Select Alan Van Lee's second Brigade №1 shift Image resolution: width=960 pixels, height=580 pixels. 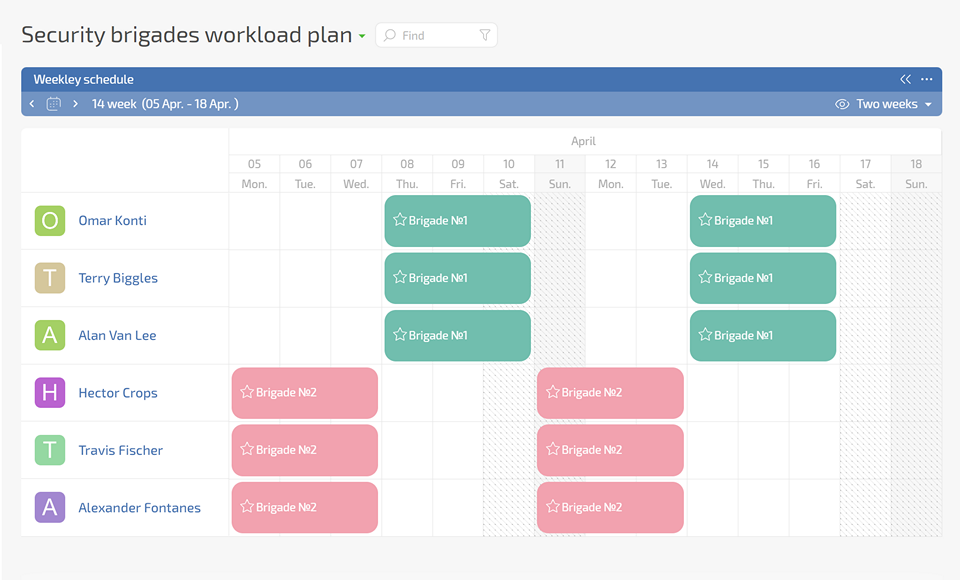(762, 335)
